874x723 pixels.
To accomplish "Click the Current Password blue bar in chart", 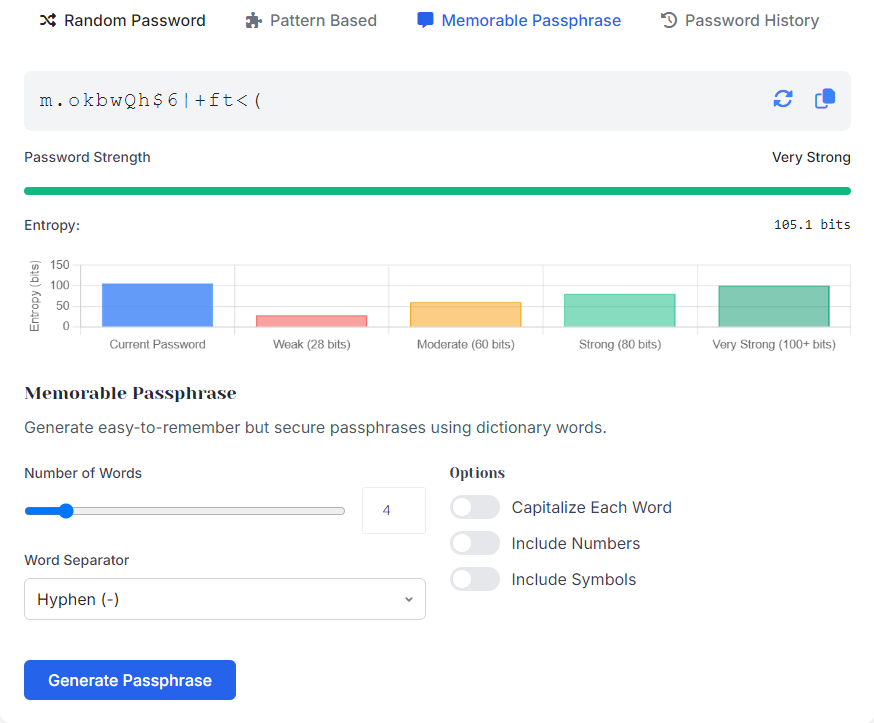I will tap(157, 305).
